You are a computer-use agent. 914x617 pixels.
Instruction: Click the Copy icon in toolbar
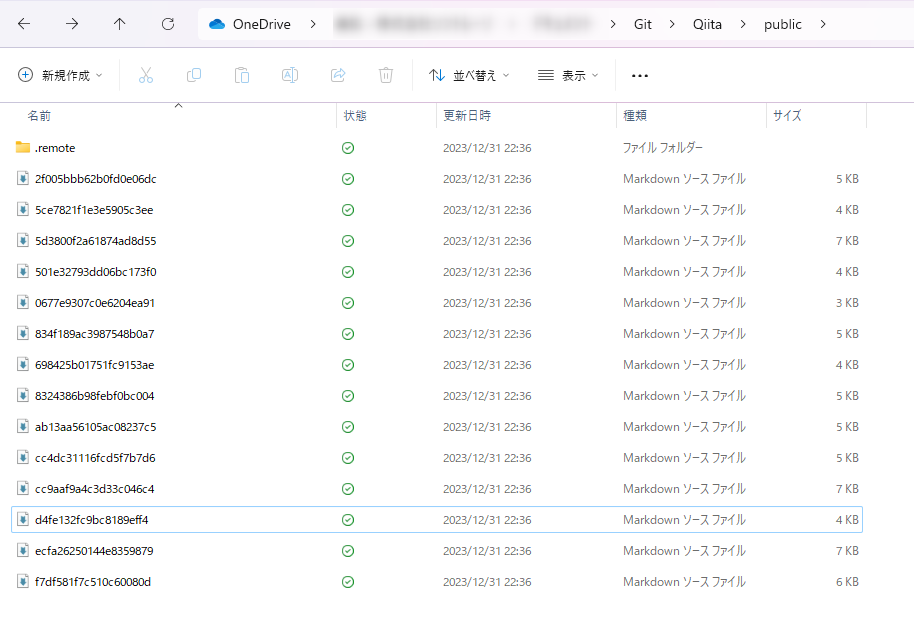pyautogui.click(x=194, y=75)
